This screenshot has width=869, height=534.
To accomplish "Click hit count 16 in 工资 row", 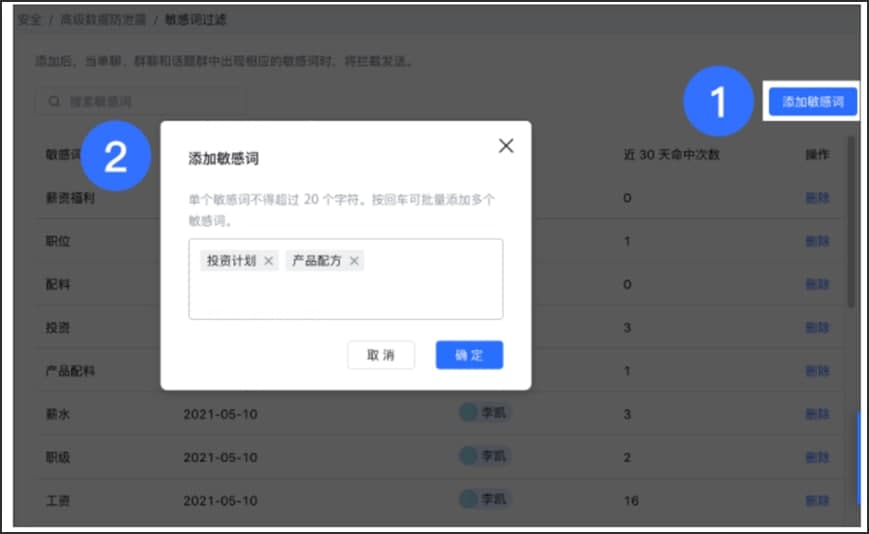I will 631,501.
